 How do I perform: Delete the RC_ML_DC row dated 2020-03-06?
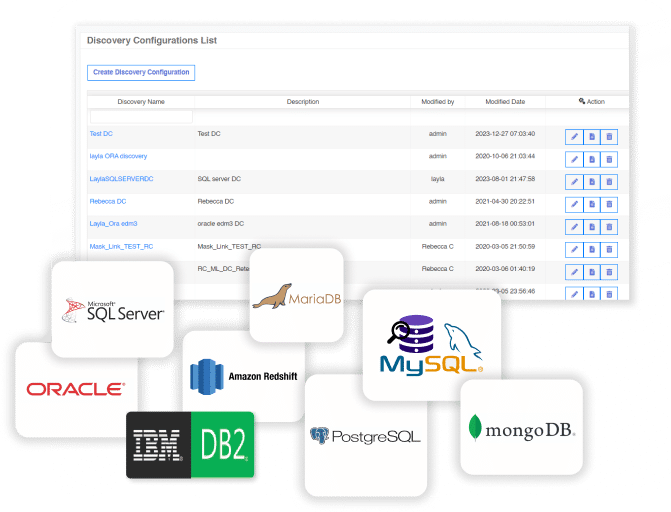[609, 272]
